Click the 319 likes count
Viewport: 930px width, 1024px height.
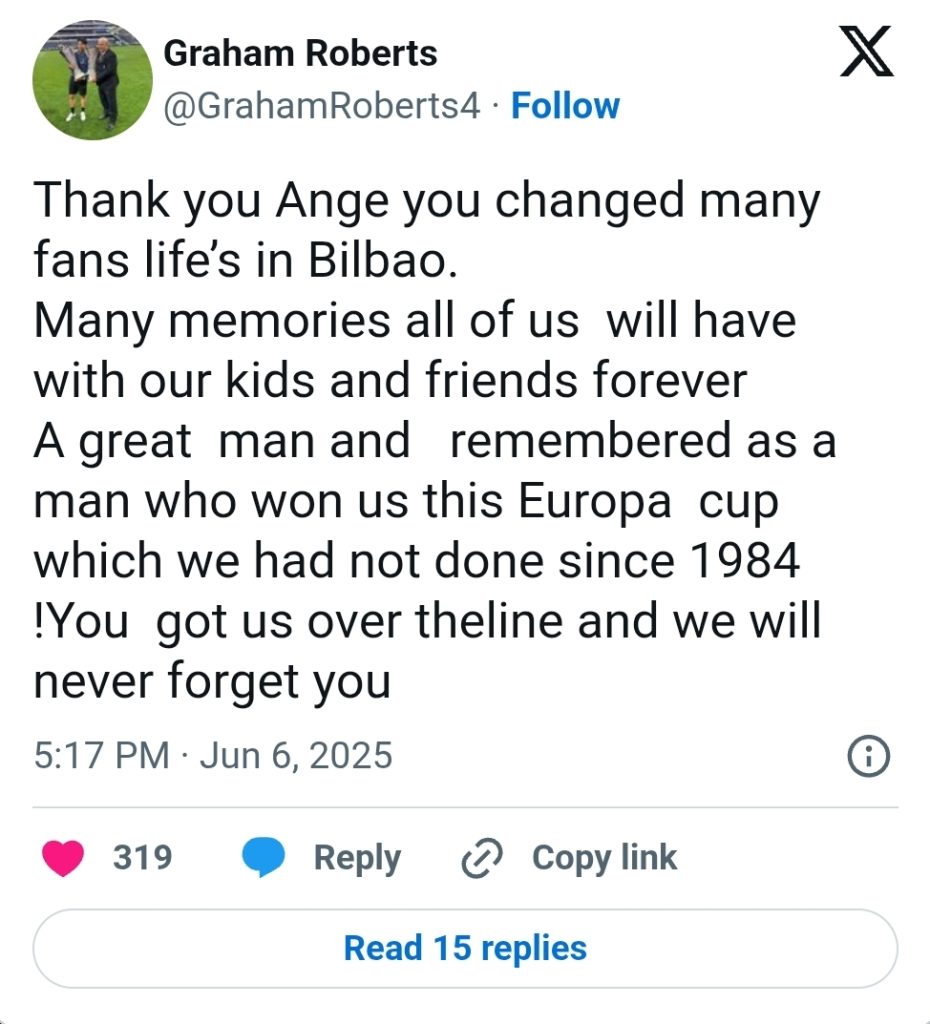[x=142, y=857]
